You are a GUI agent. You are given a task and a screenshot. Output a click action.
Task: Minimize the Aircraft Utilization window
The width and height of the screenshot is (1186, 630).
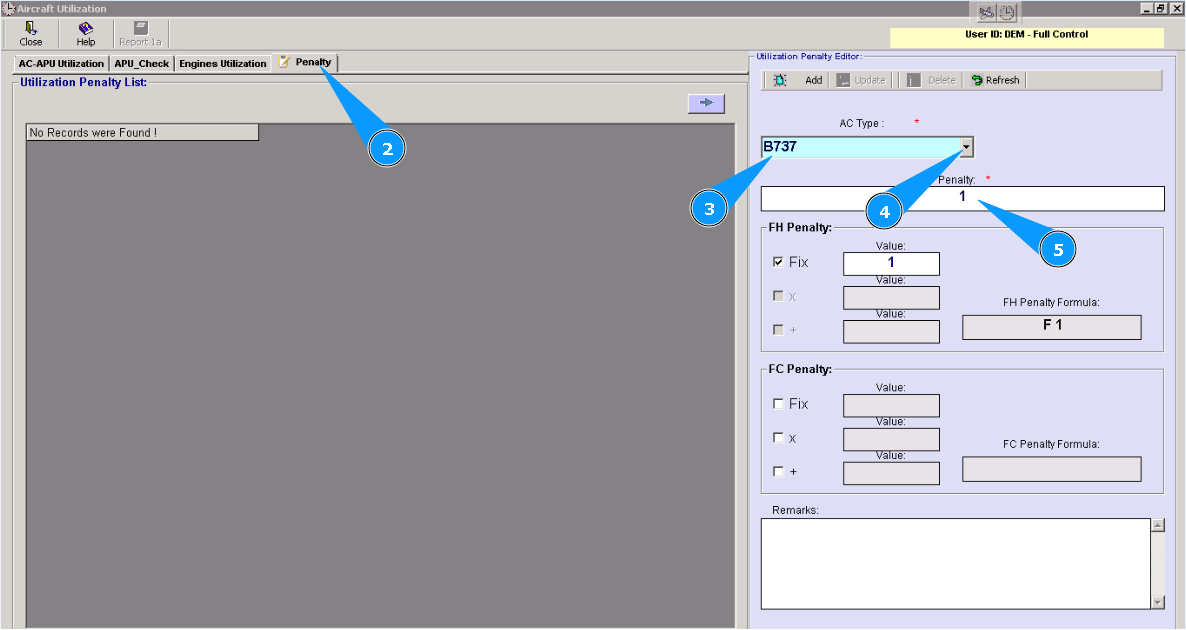click(x=1147, y=8)
